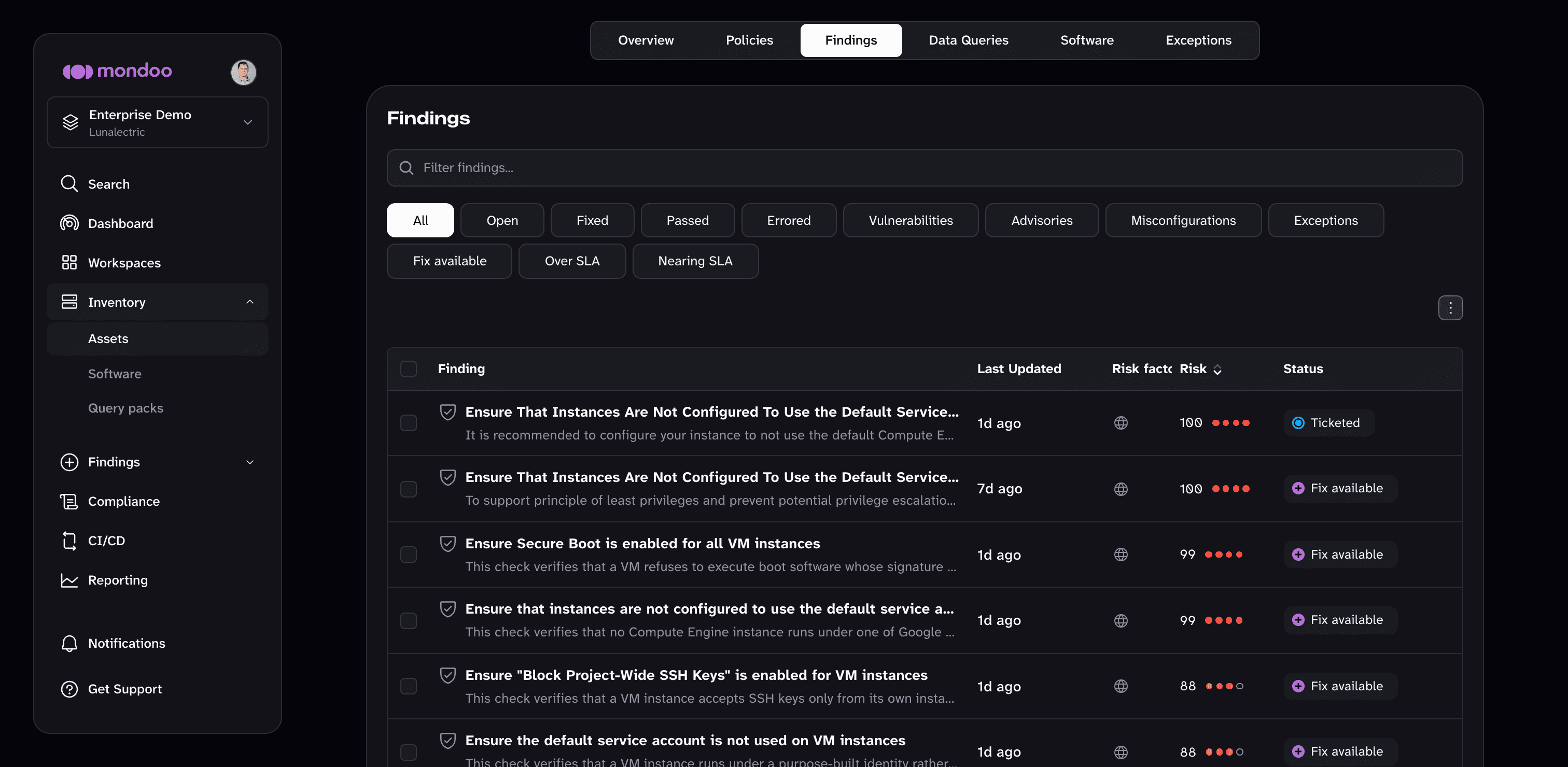Collapse the Inventory section chevron
The width and height of the screenshot is (1568, 767).
249,302
